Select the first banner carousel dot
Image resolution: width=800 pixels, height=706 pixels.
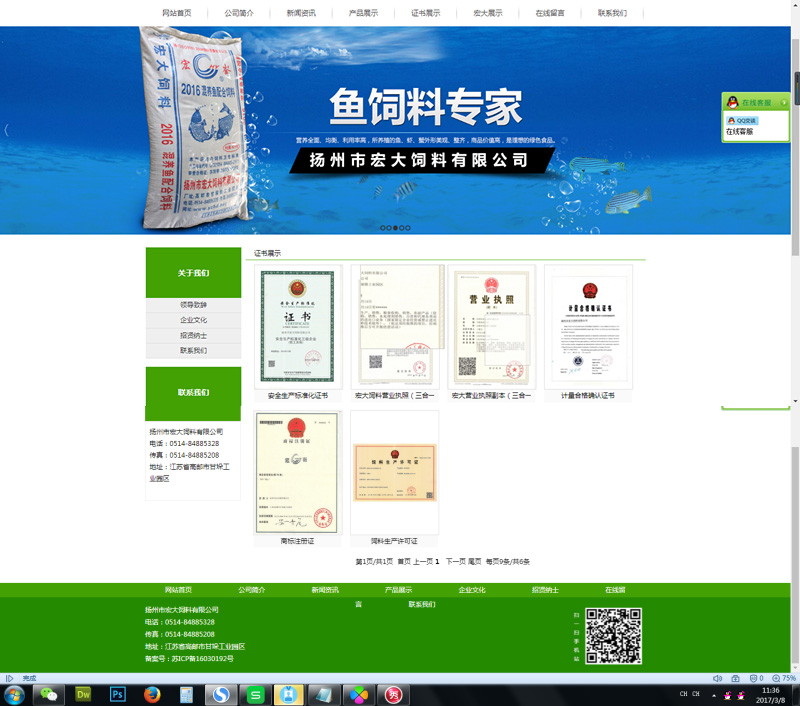382,228
